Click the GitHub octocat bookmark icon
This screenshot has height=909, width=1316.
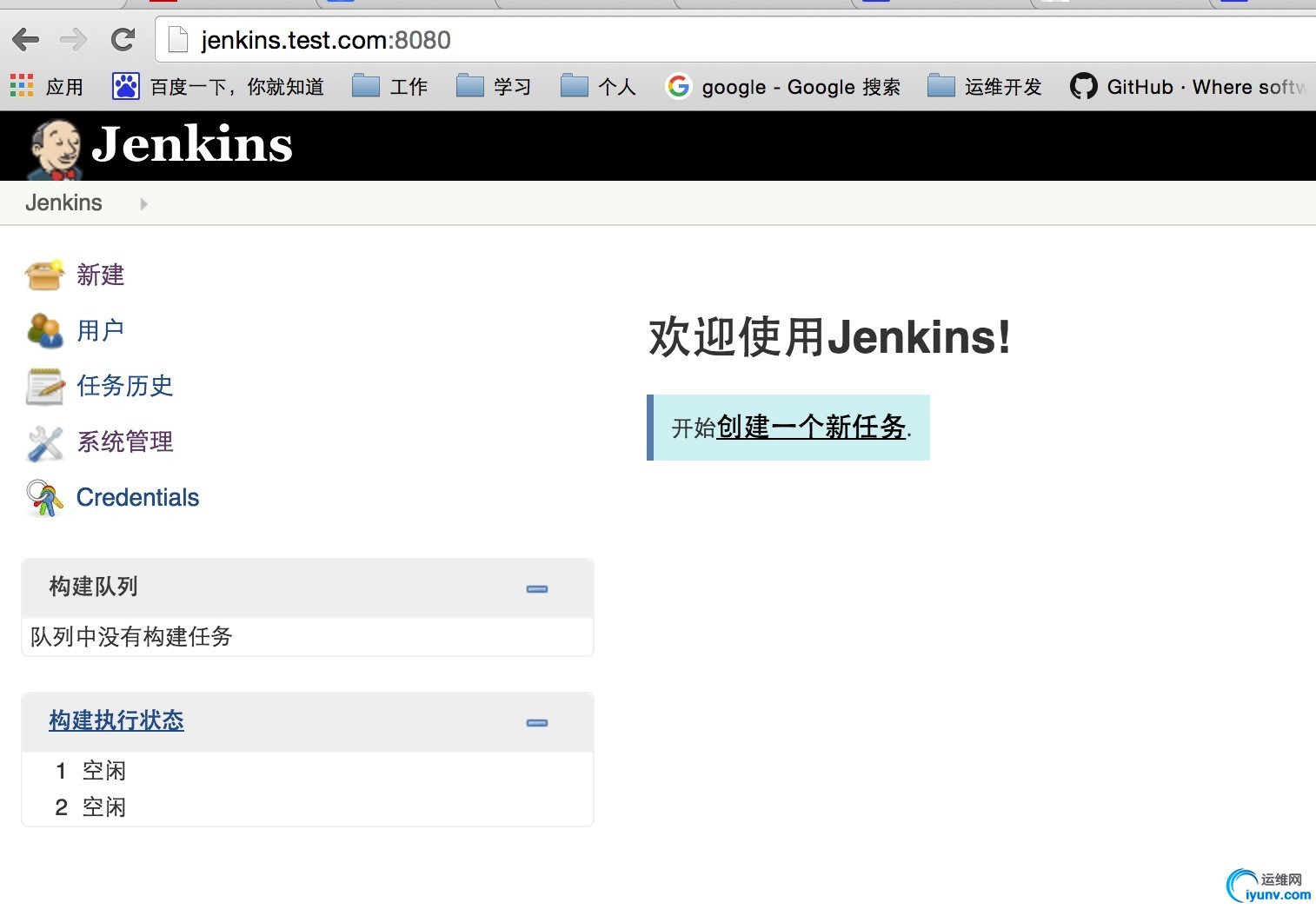coord(1083,86)
